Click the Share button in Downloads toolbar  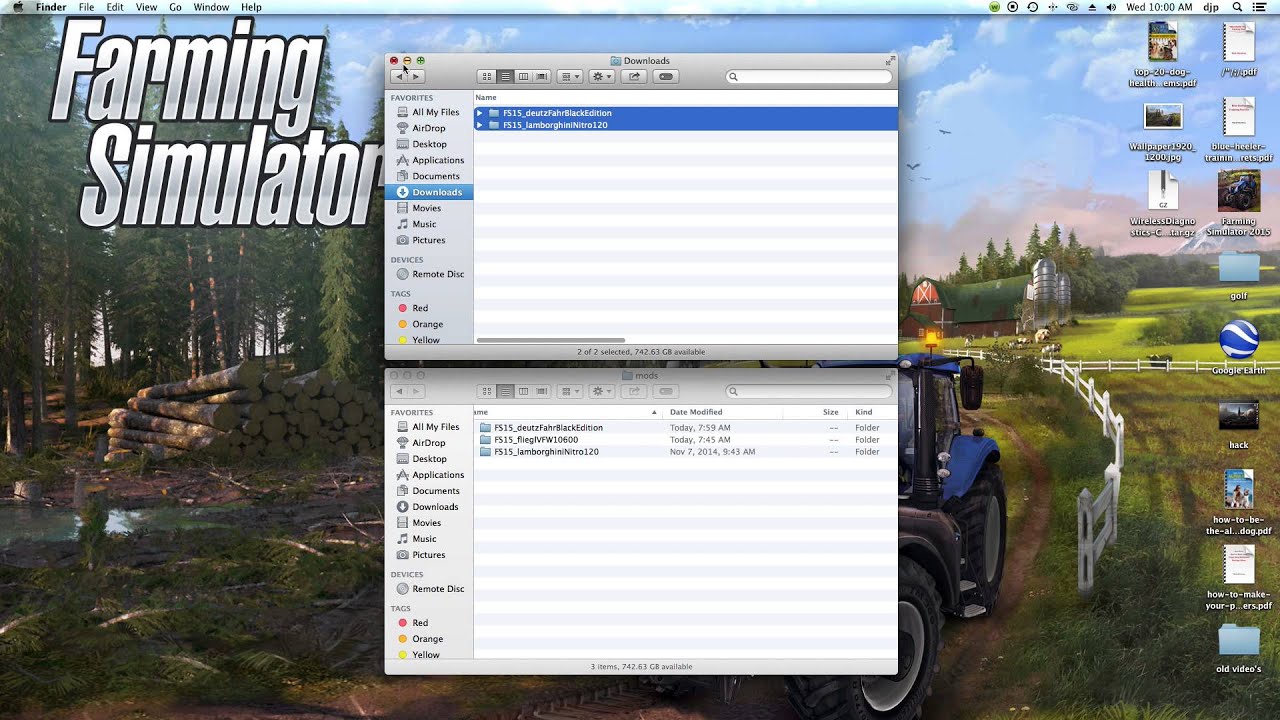634,76
